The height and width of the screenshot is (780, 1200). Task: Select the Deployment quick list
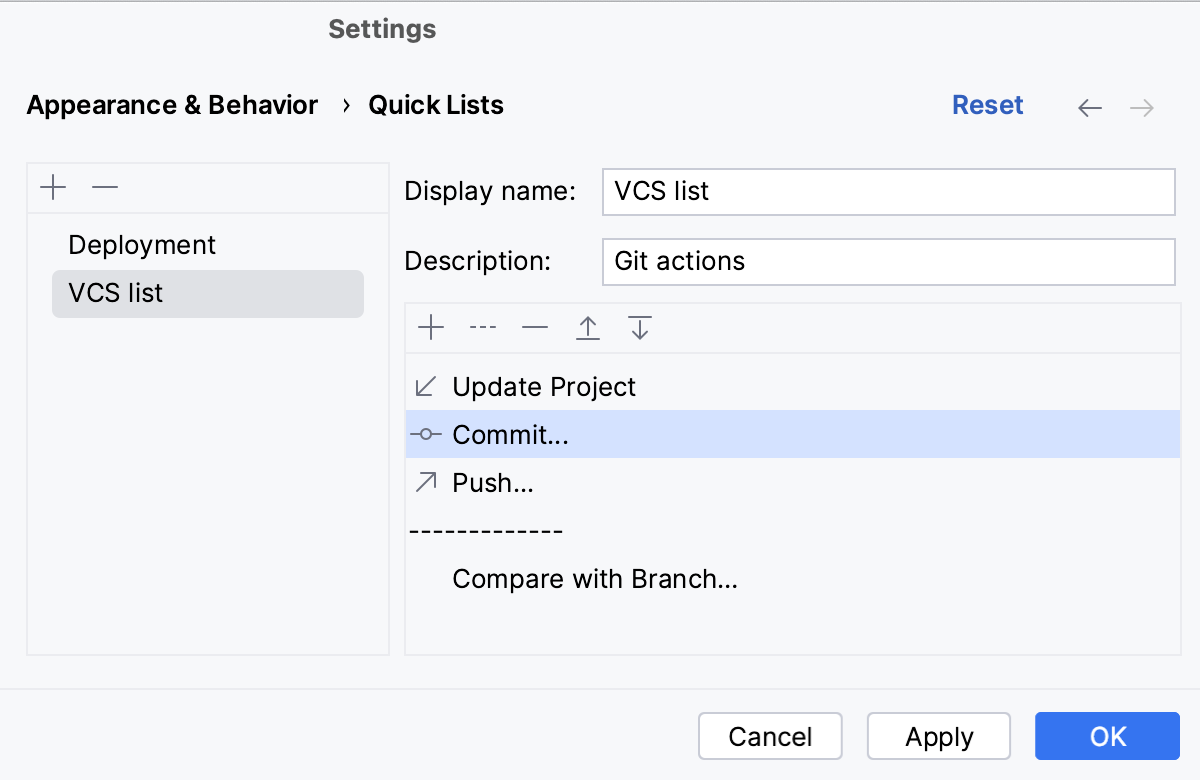click(x=142, y=245)
